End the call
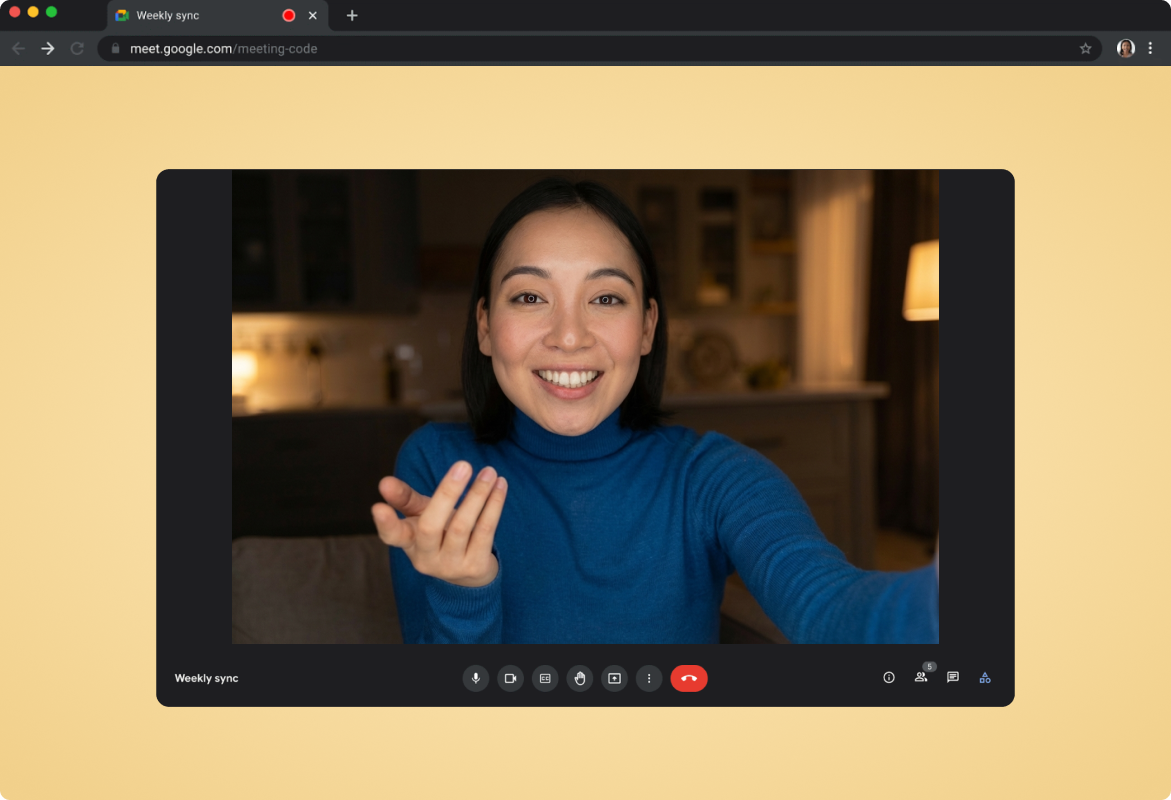Image resolution: width=1171 pixels, height=800 pixels. tap(689, 678)
